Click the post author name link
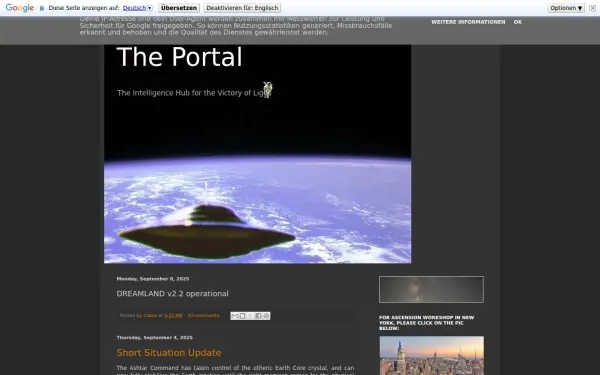The width and height of the screenshot is (600, 375). [150, 316]
